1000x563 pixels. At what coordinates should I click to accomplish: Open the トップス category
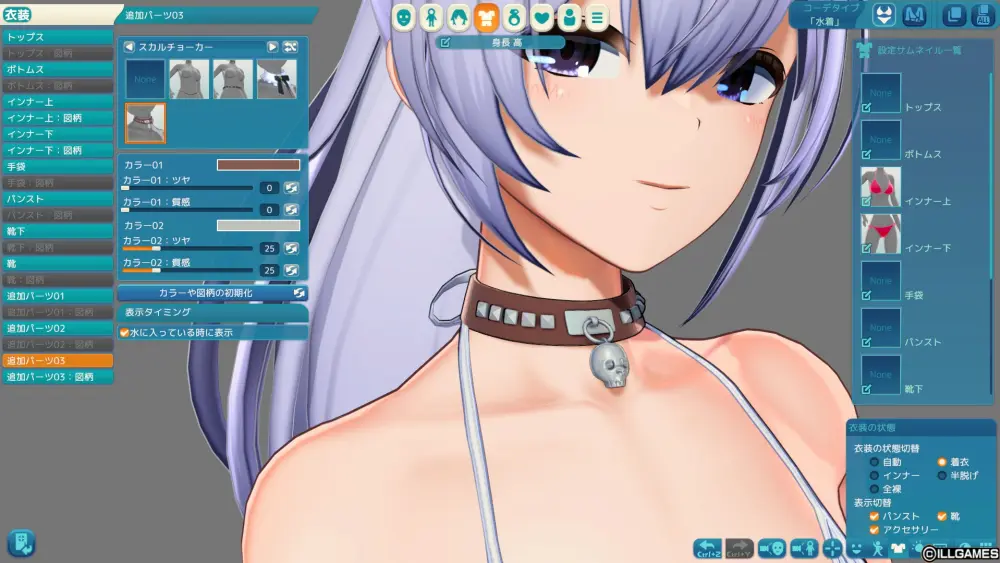(57, 38)
